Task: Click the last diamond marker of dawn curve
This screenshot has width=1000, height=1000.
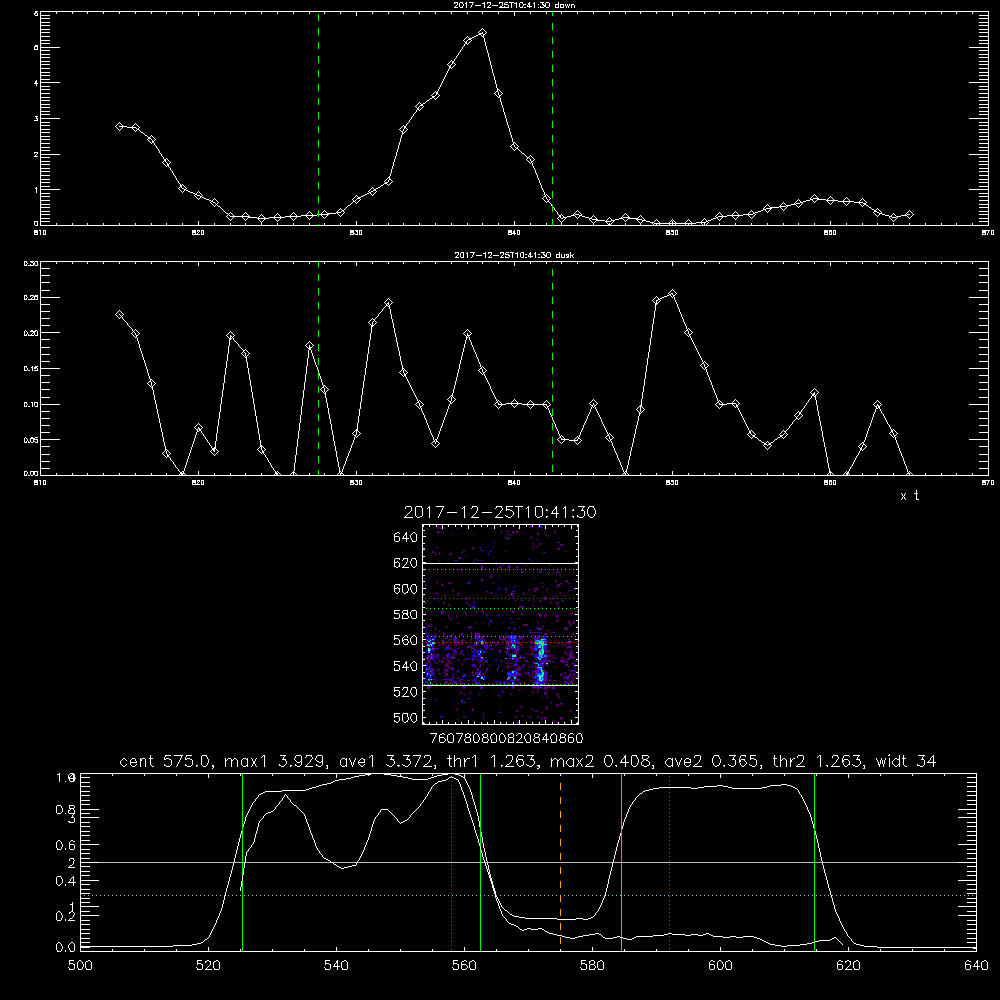Action: (x=909, y=215)
